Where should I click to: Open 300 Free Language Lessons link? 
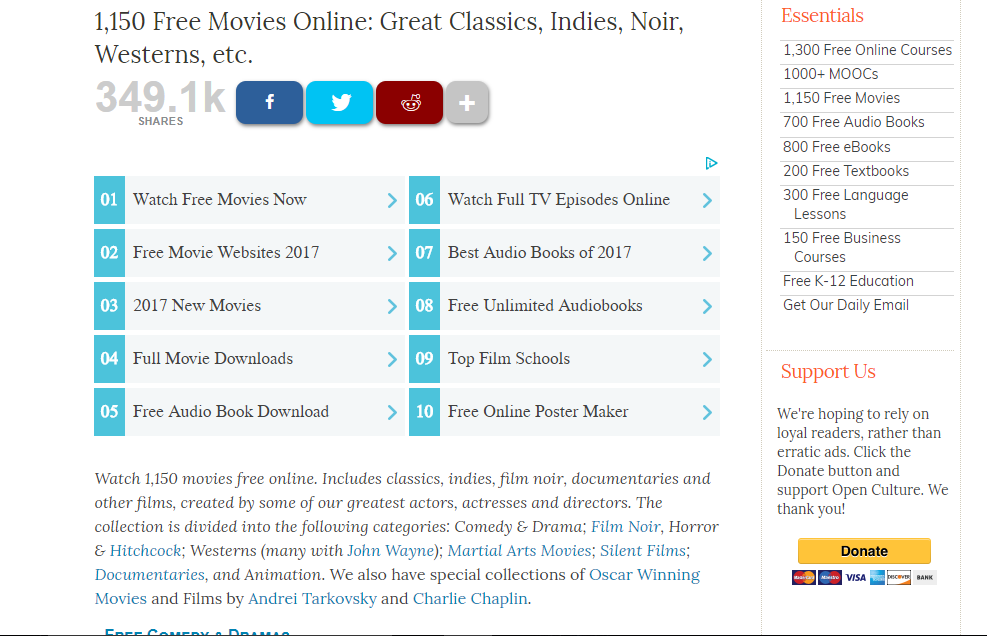[846, 204]
